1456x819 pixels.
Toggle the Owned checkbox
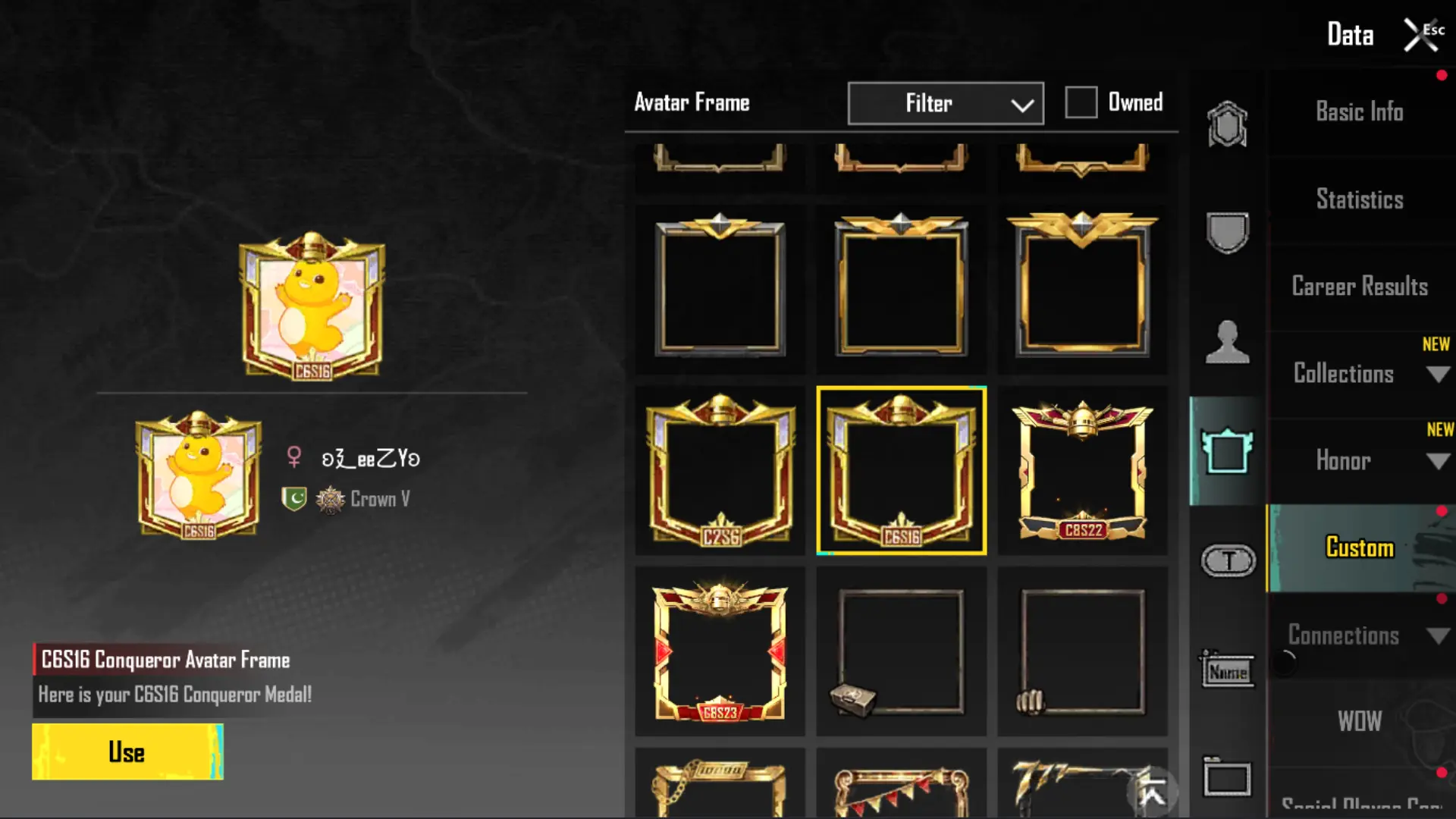click(x=1081, y=102)
